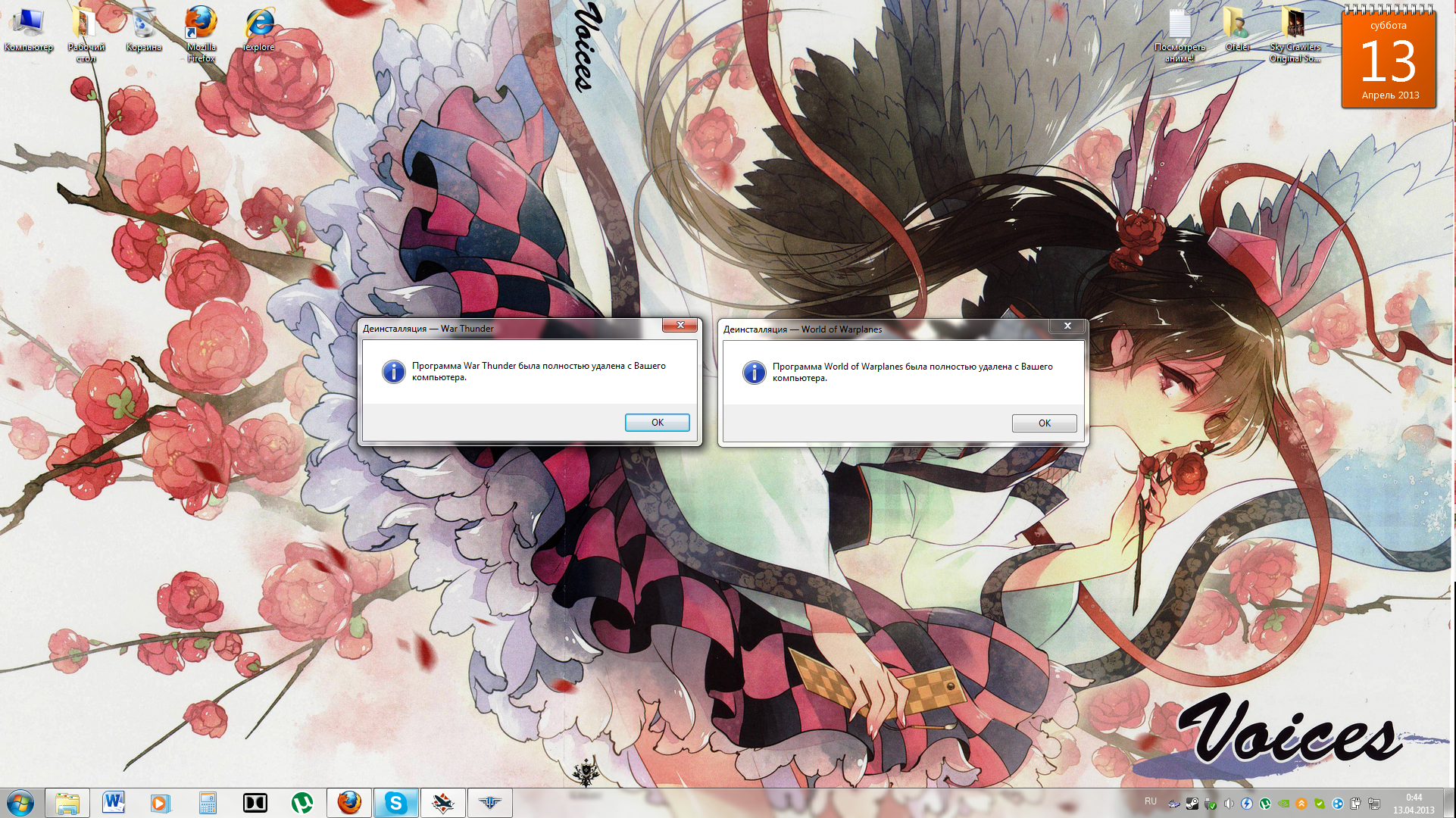
Task: Click the volume speaker tray icon
Action: (x=1229, y=804)
